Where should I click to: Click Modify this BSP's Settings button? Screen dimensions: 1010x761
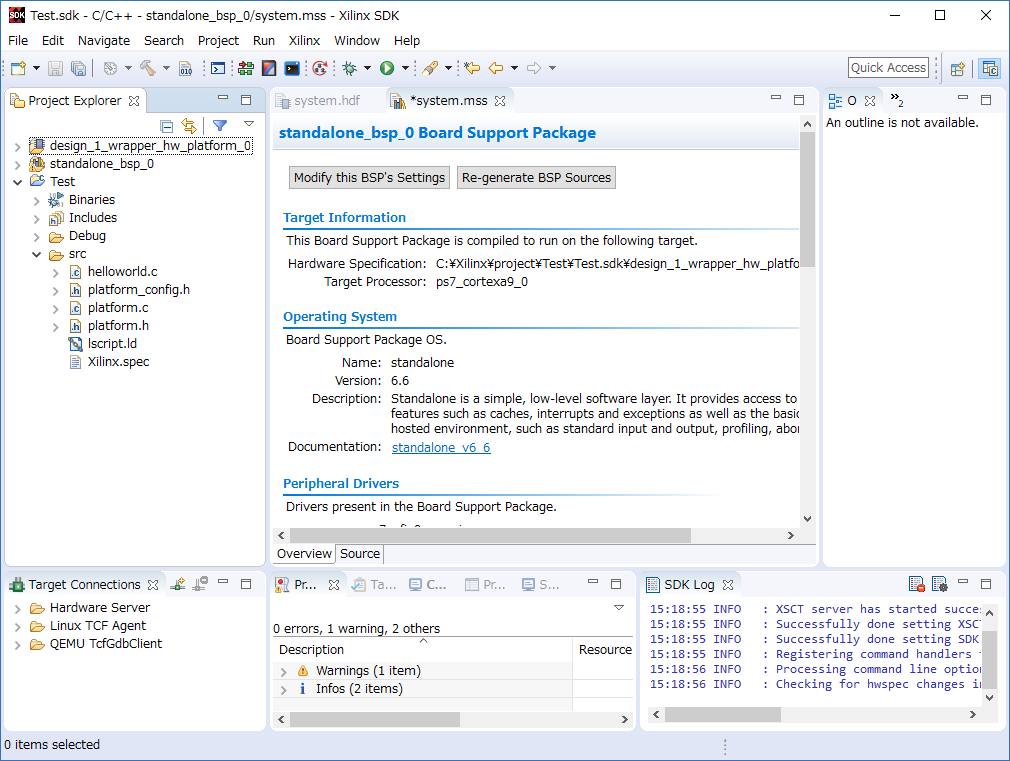click(369, 177)
